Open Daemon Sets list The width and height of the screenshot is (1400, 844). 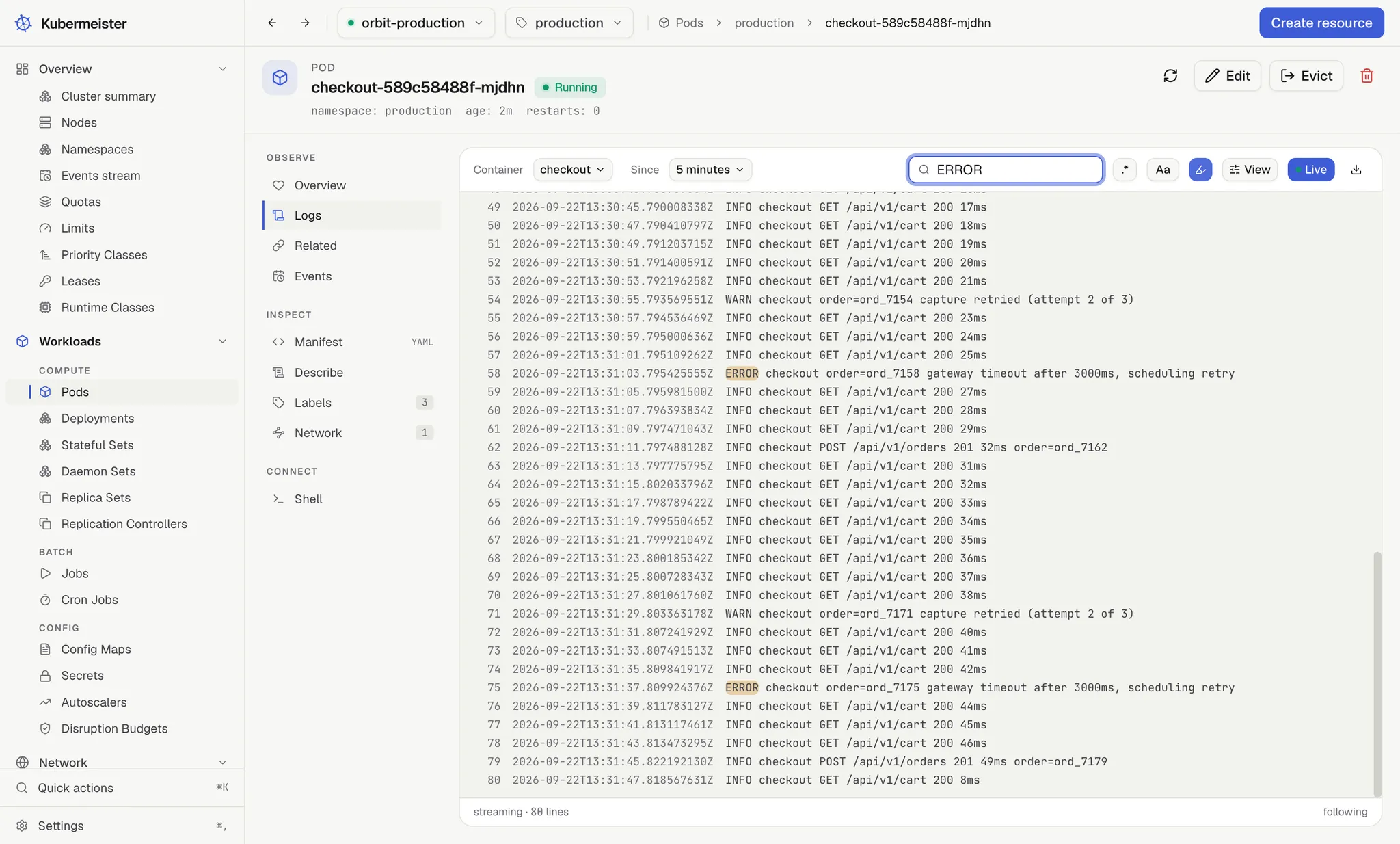pyautogui.click(x=98, y=471)
